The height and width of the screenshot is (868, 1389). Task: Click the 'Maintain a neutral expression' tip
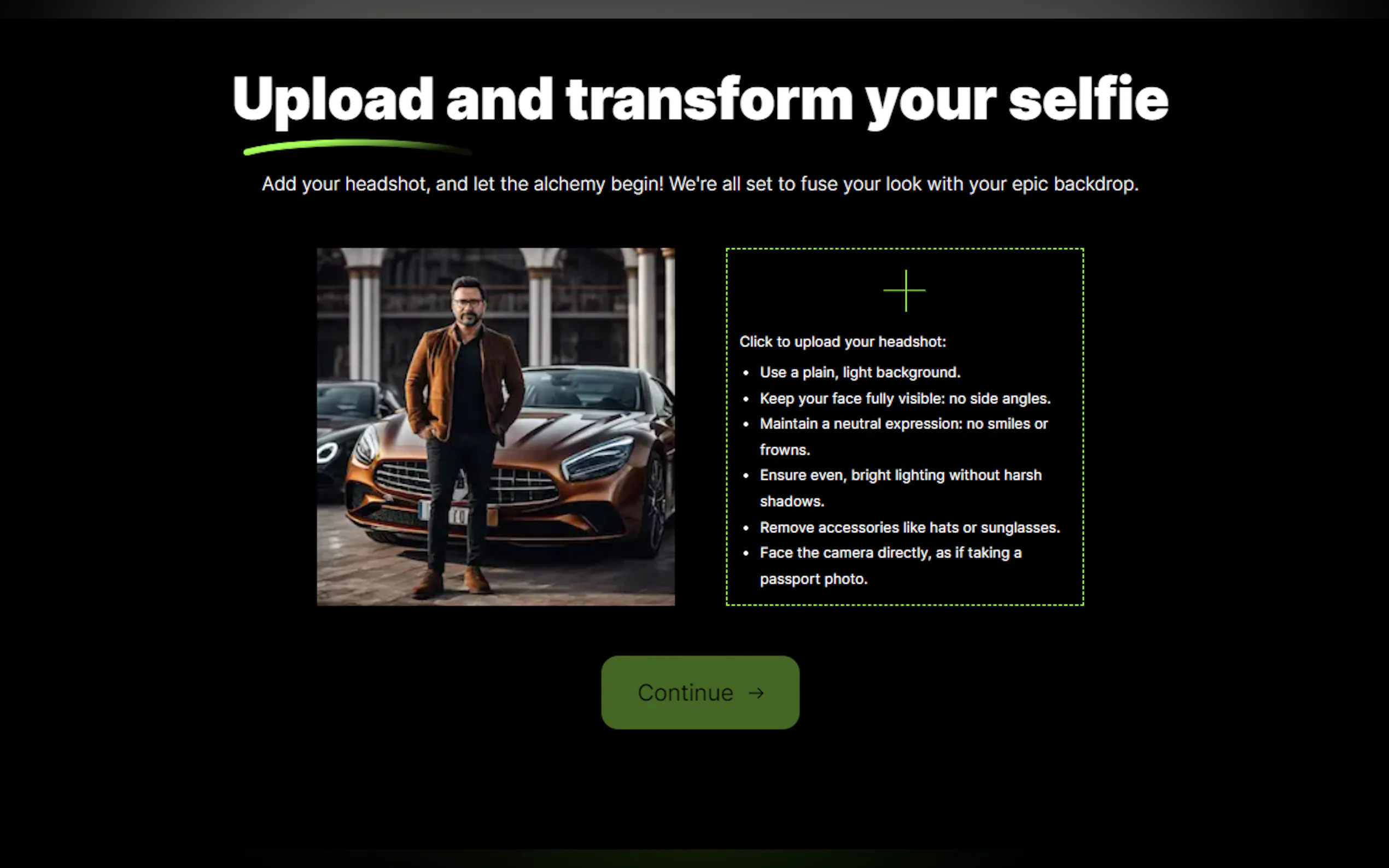pyautogui.click(x=904, y=436)
